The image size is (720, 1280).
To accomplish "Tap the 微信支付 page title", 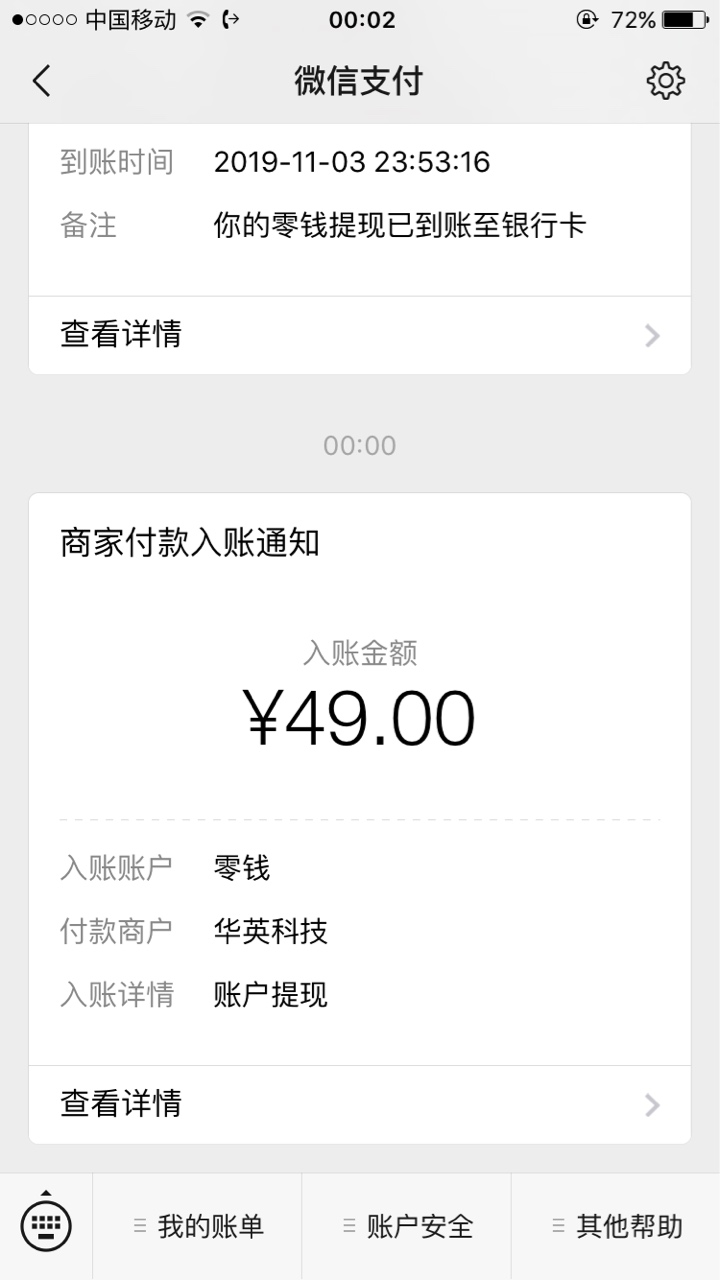I will tap(359, 81).
